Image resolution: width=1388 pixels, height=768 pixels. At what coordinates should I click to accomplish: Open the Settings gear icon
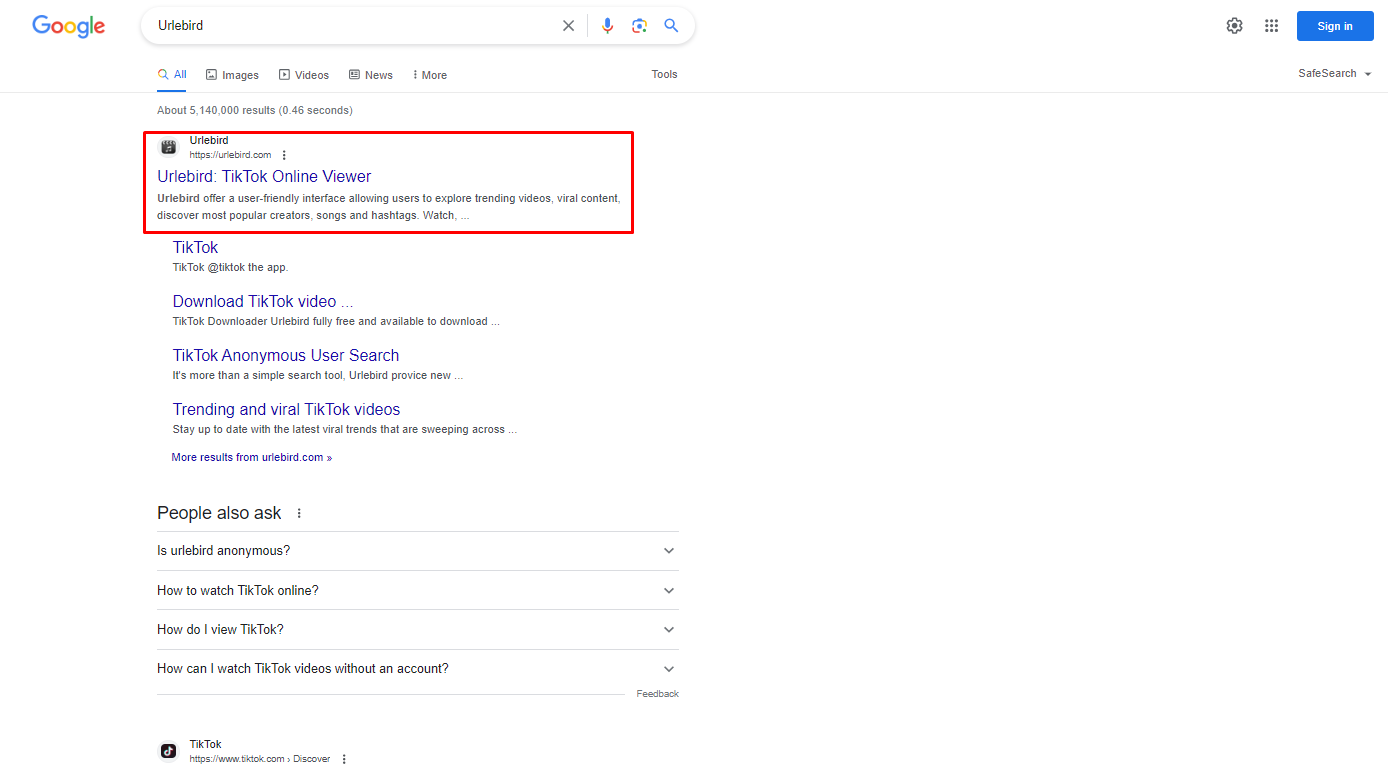1234,26
